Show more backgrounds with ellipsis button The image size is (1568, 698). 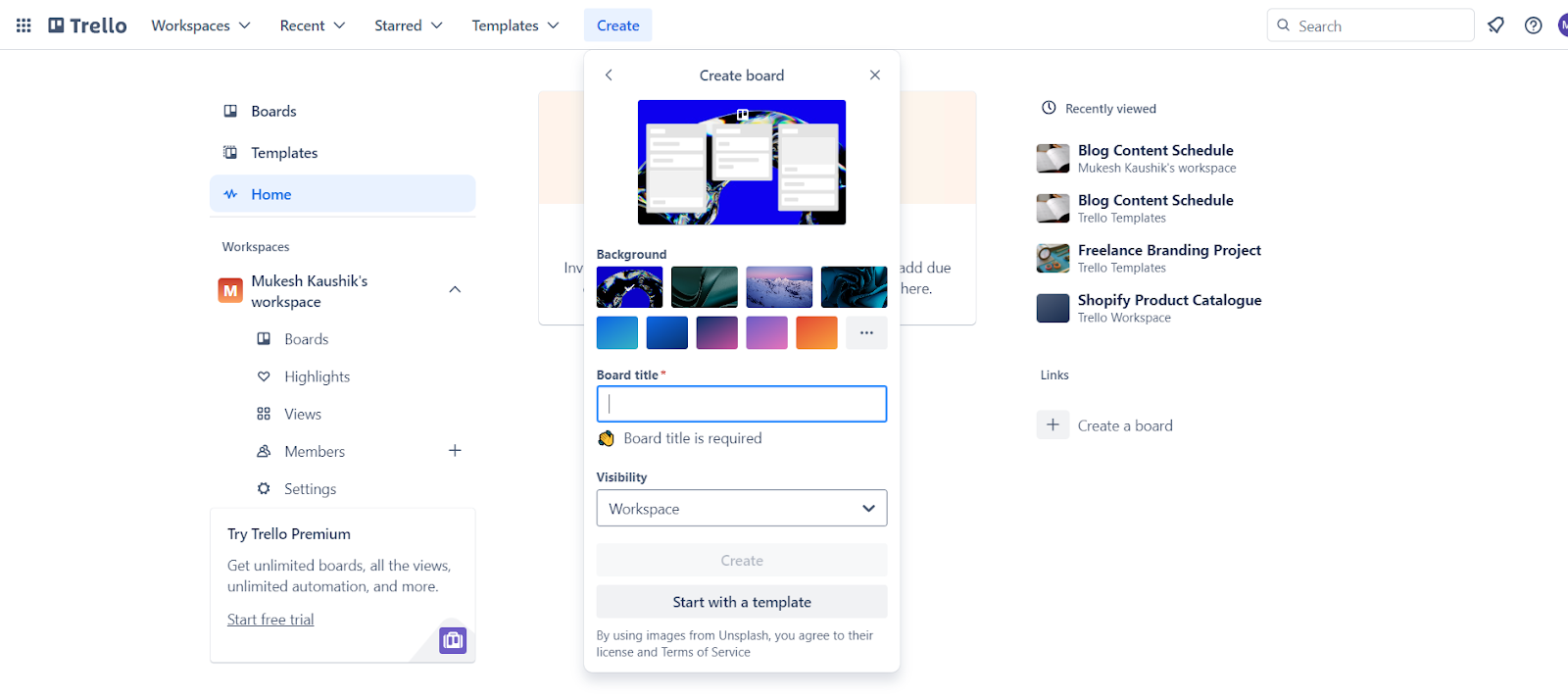pyautogui.click(x=866, y=332)
